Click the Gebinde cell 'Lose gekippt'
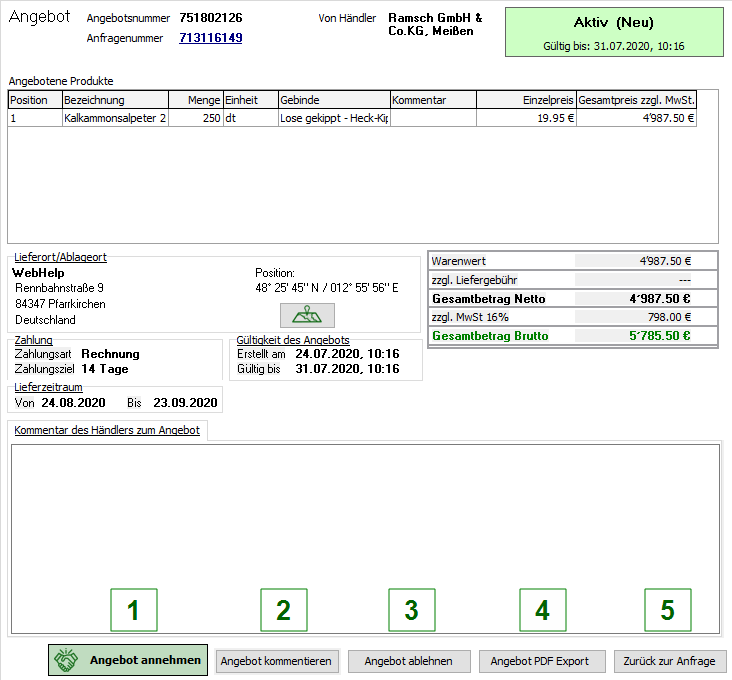Viewport: 732px width, 680px height. 333,118
